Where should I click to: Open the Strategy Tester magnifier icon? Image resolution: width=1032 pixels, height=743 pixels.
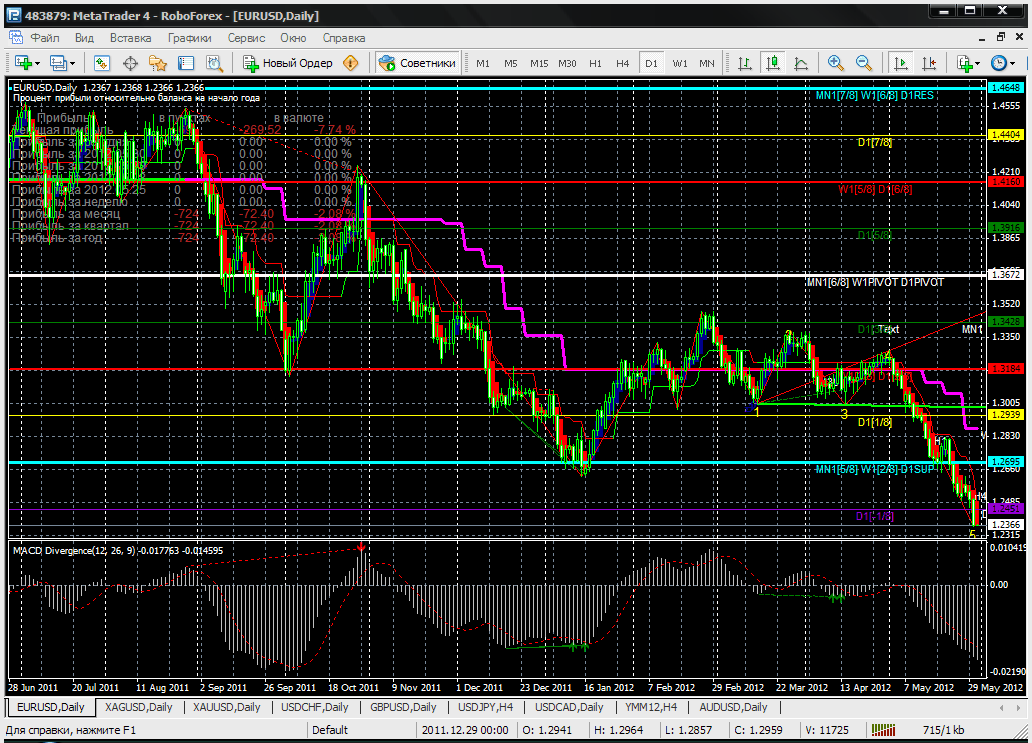click(x=212, y=63)
